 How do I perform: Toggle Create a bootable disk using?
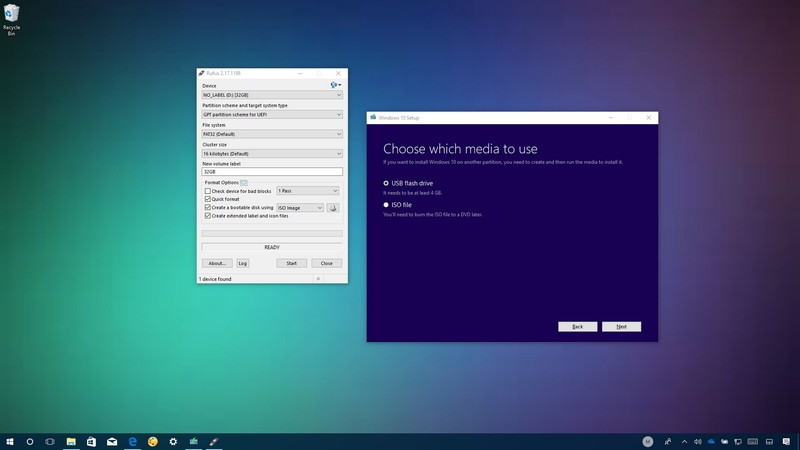tap(208, 208)
